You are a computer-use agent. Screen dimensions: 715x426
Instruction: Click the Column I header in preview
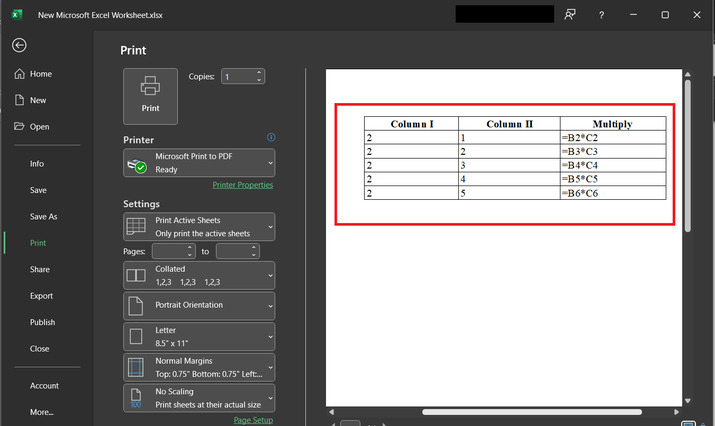coord(412,124)
